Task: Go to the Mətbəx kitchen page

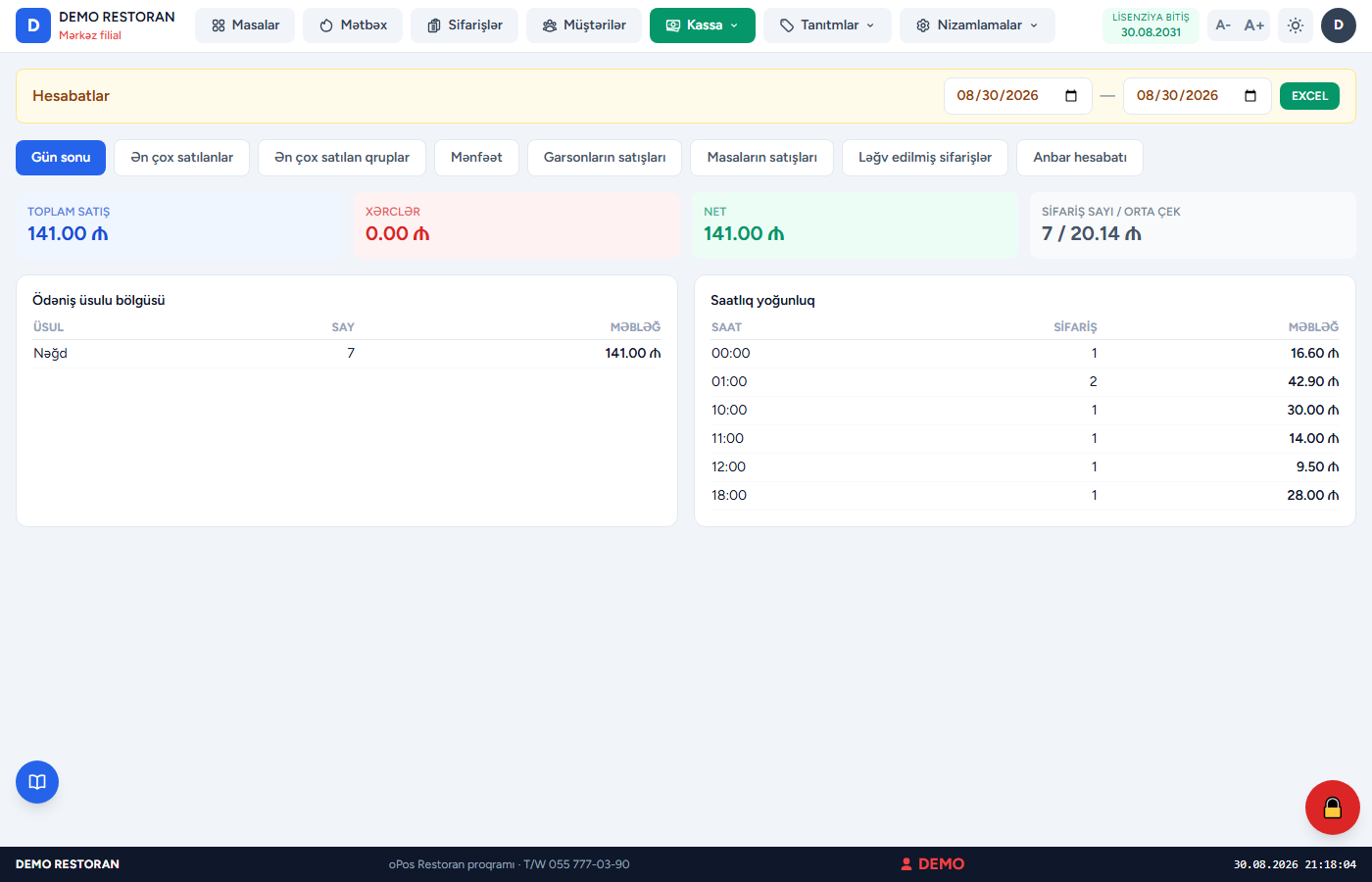Action: tap(353, 25)
